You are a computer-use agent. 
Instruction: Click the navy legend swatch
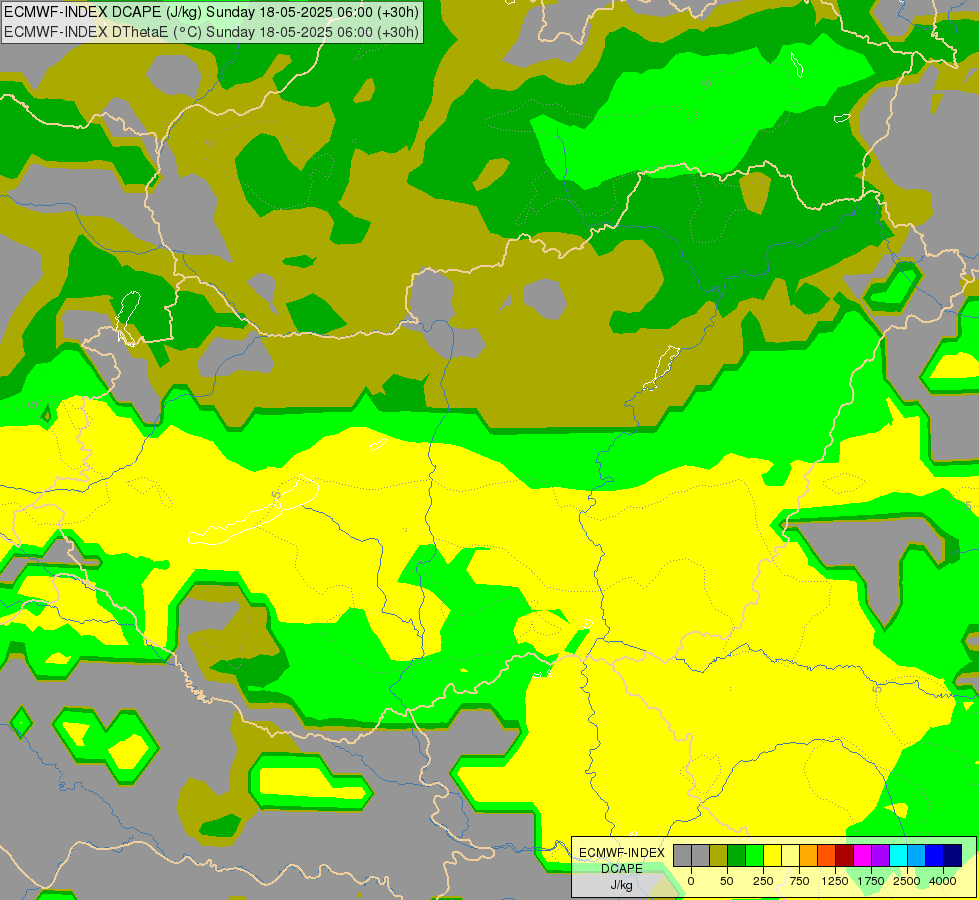(953, 855)
